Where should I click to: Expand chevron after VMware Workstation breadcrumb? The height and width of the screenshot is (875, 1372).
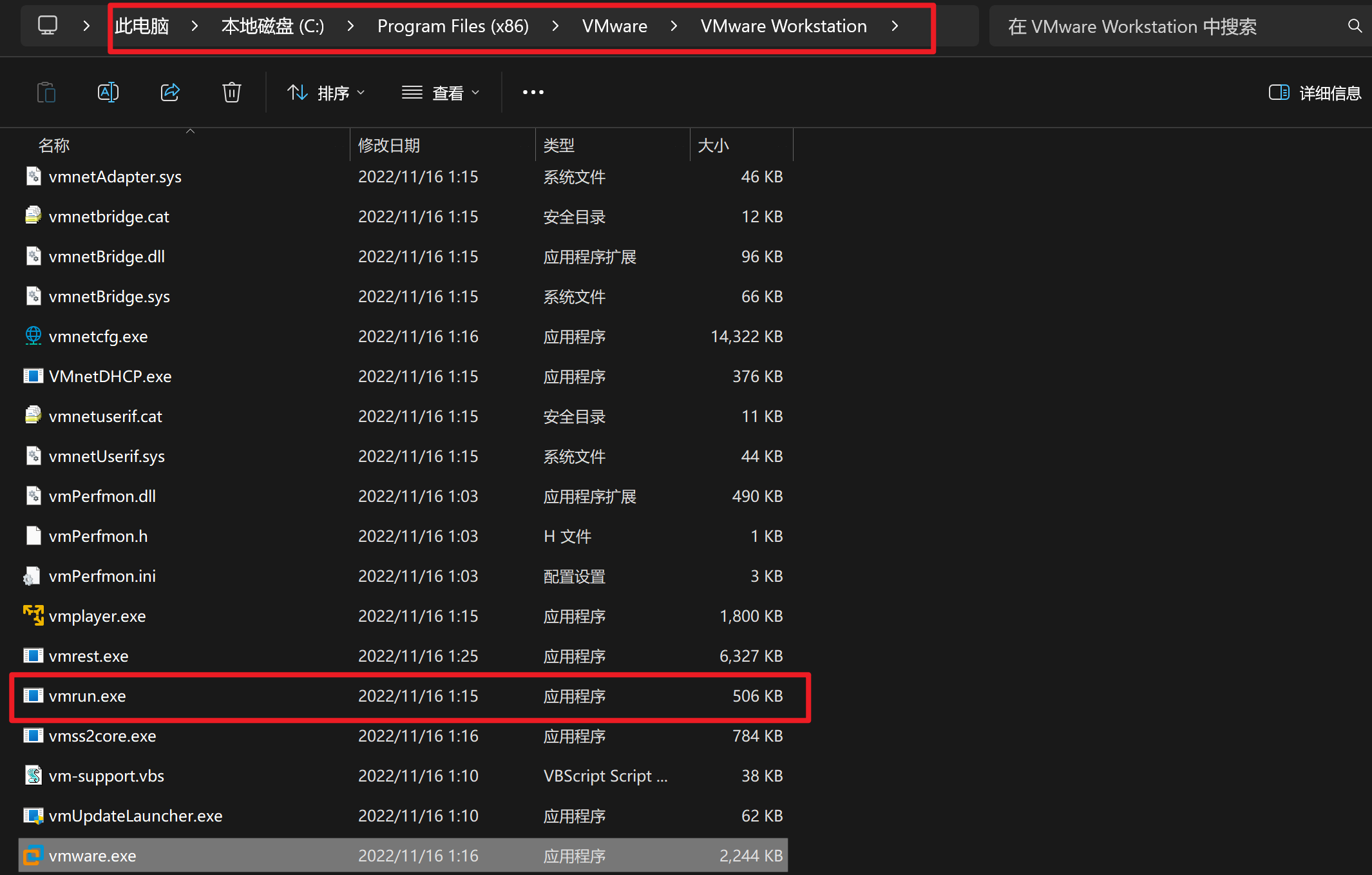(x=895, y=26)
